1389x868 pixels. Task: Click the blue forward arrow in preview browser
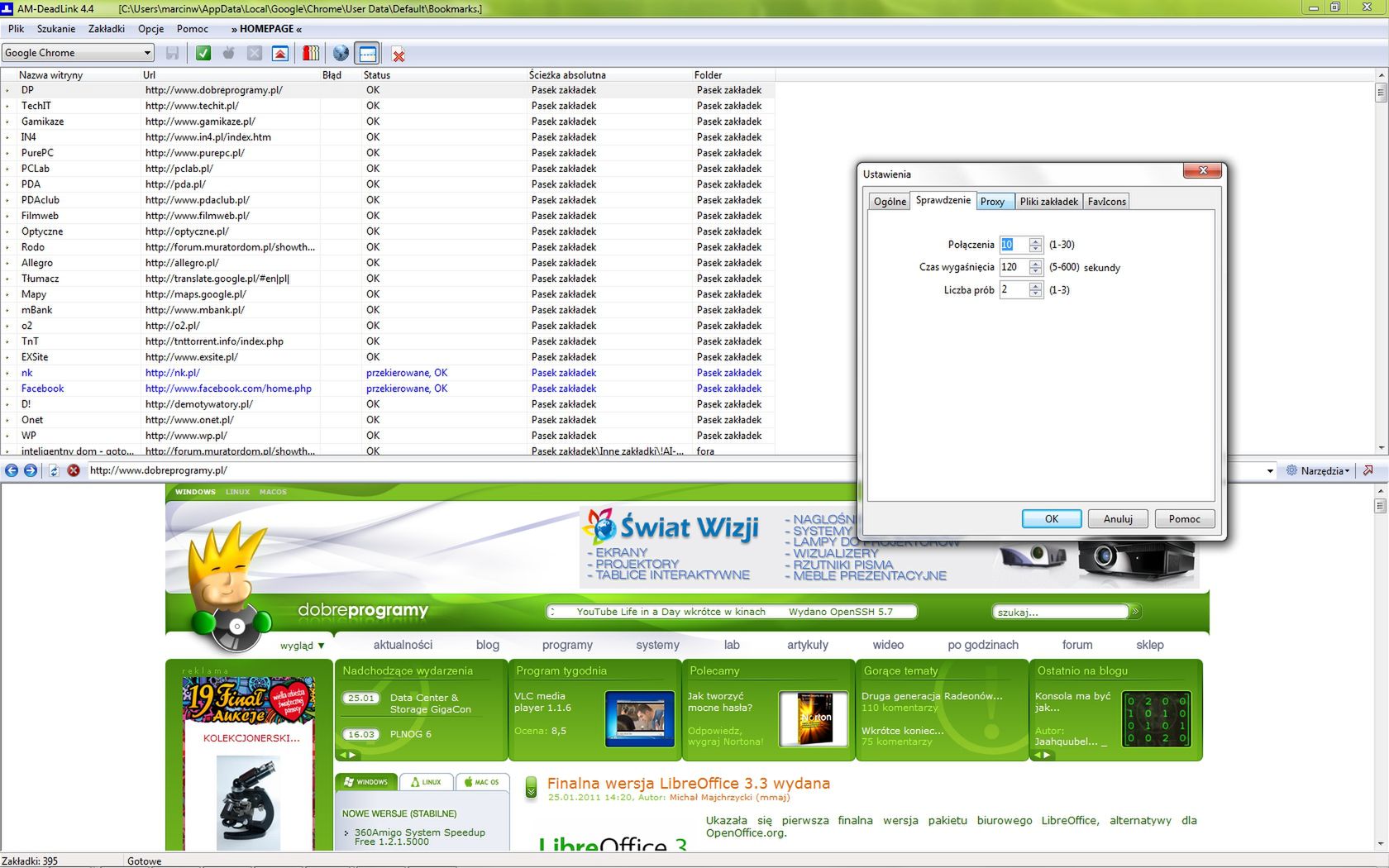click(x=31, y=470)
